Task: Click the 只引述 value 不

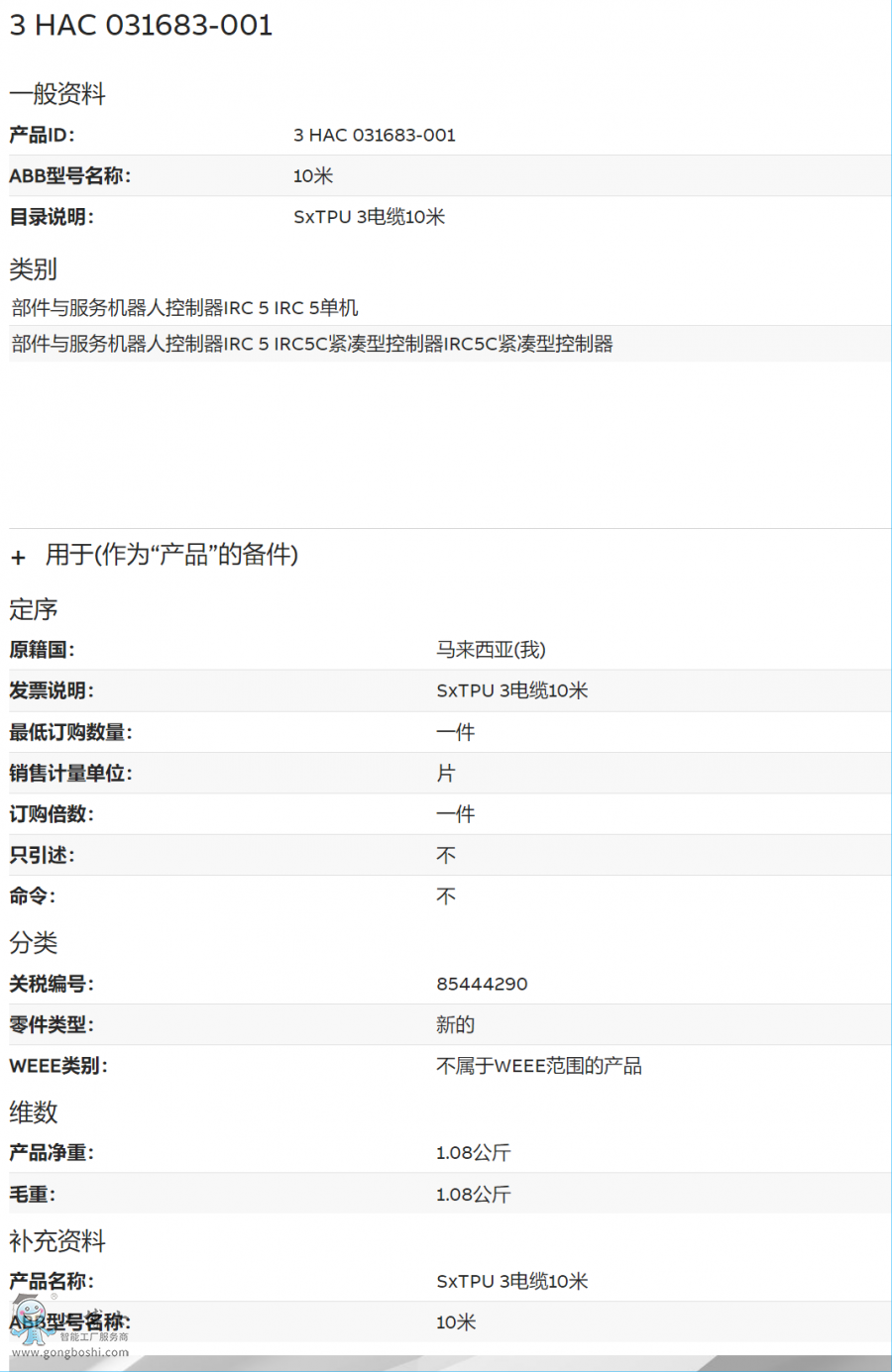Action: (446, 855)
